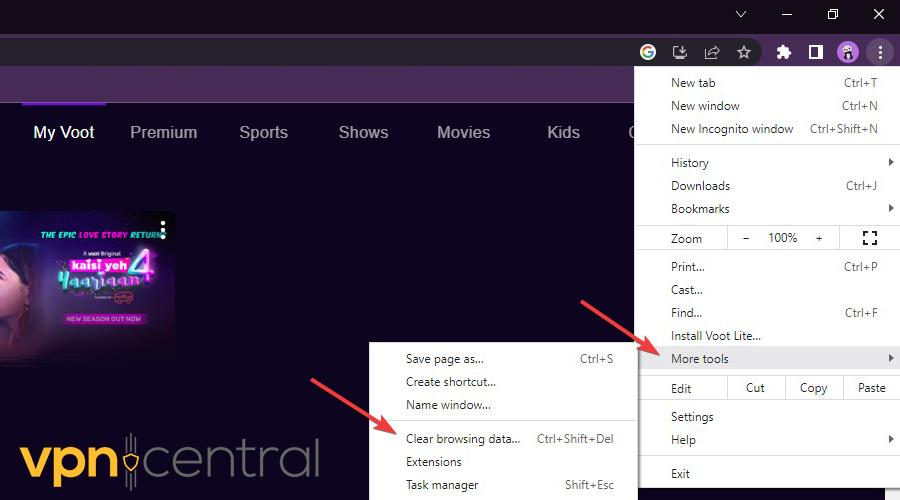Restore down the browser window
900x500 pixels.
coord(833,14)
